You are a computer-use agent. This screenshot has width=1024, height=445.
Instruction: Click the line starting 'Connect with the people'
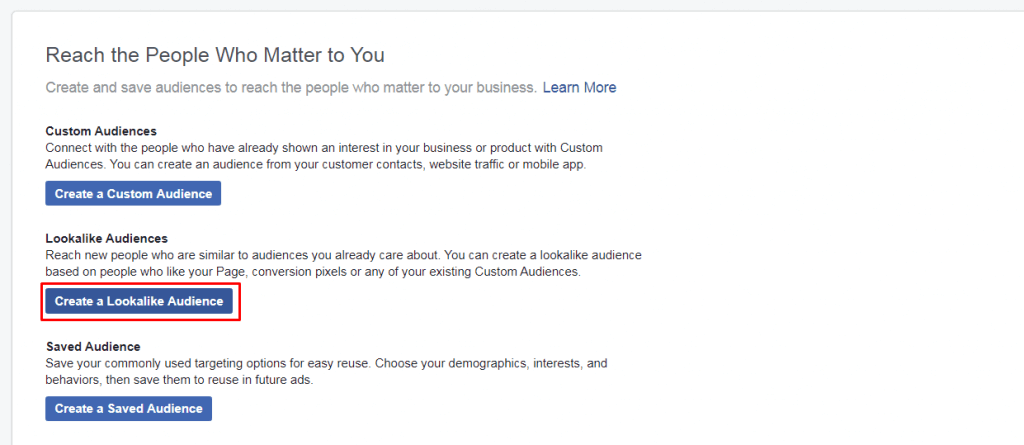(324, 148)
